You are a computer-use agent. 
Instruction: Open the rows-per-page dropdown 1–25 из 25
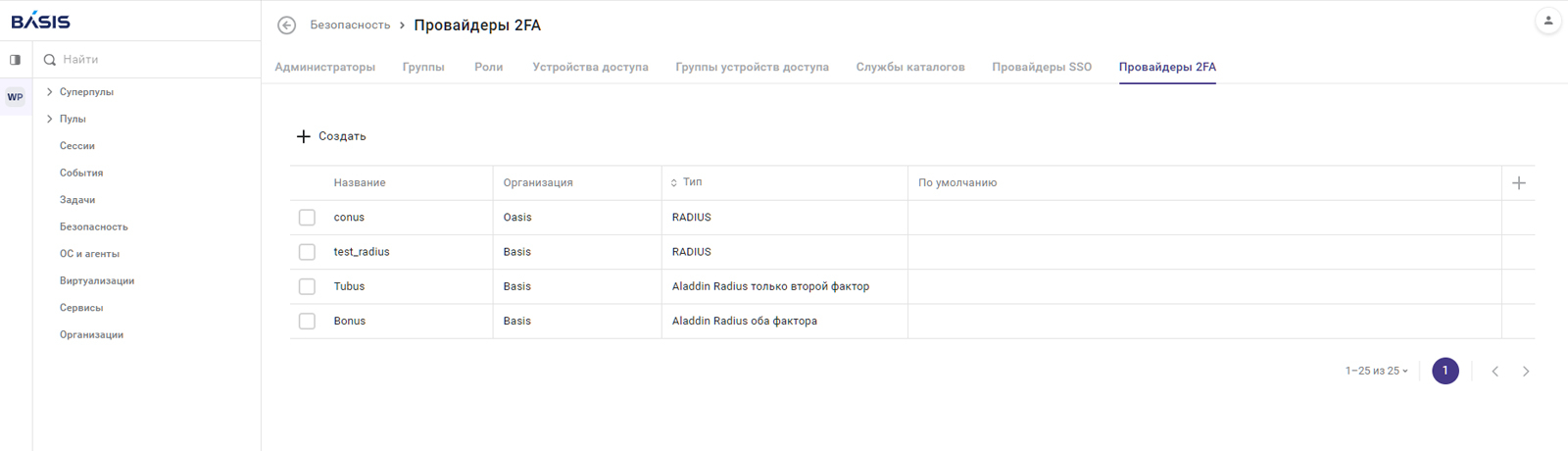[x=1376, y=372]
